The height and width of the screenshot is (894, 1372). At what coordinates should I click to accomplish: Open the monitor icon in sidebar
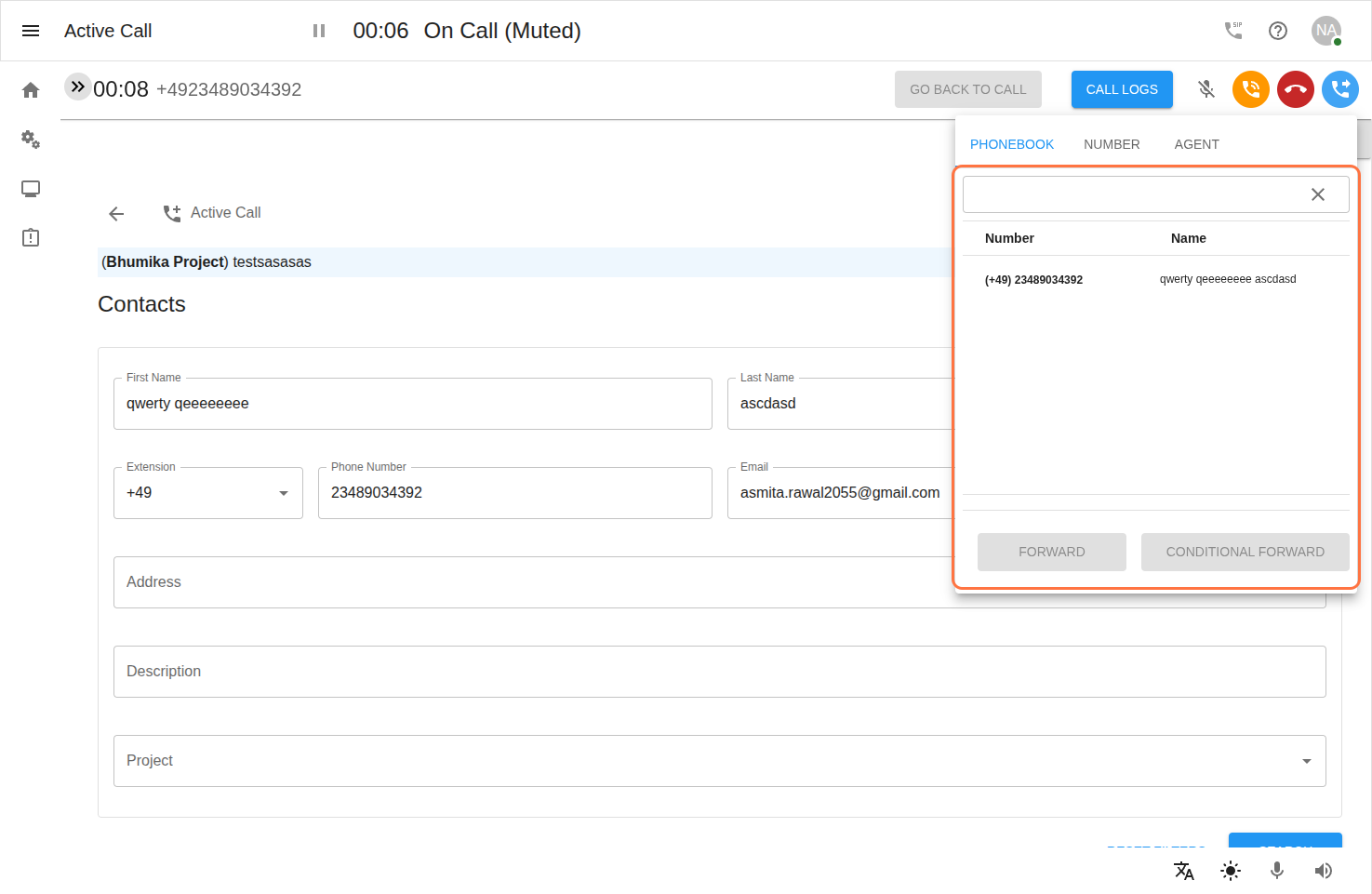[x=31, y=189]
